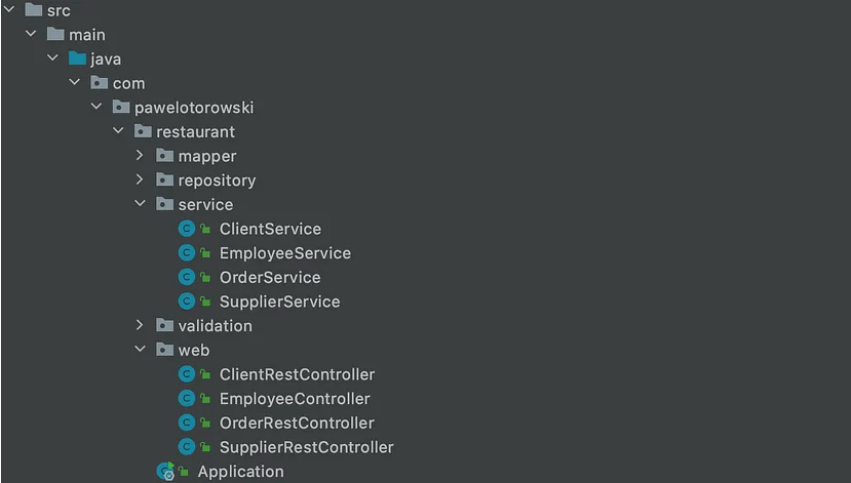Select the pawelotorowski package

[x=190, y=108]
